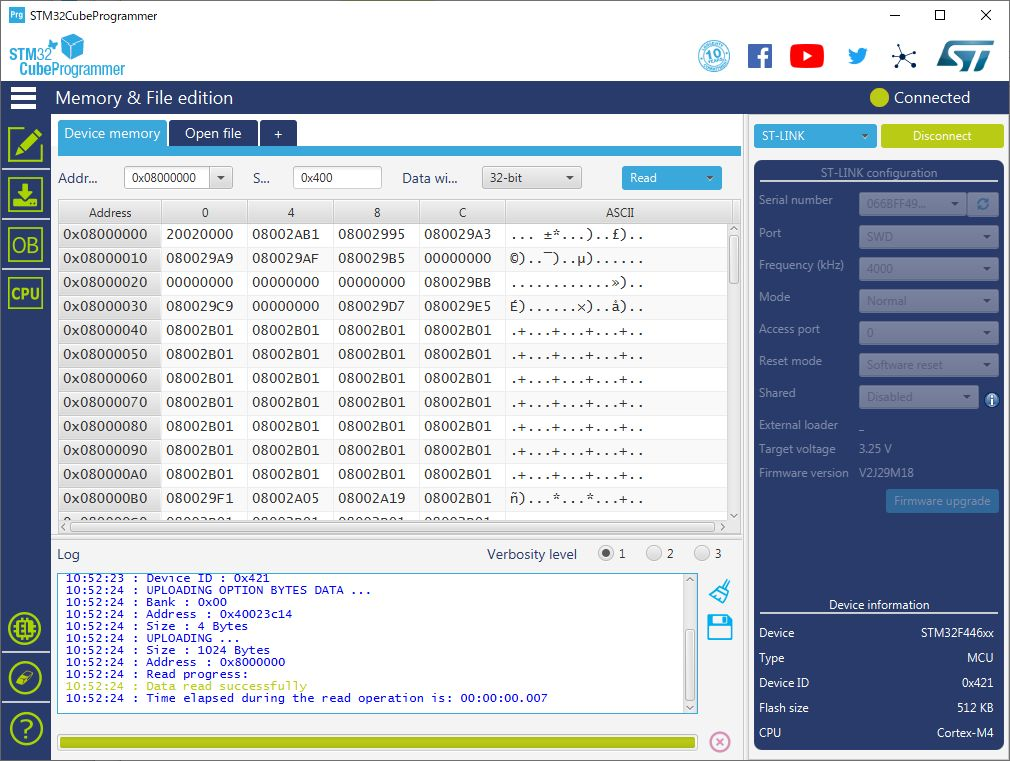The width and height of the screenshot is (1010, 761).
Task: Select verbosity level 3
Action: 702,553
